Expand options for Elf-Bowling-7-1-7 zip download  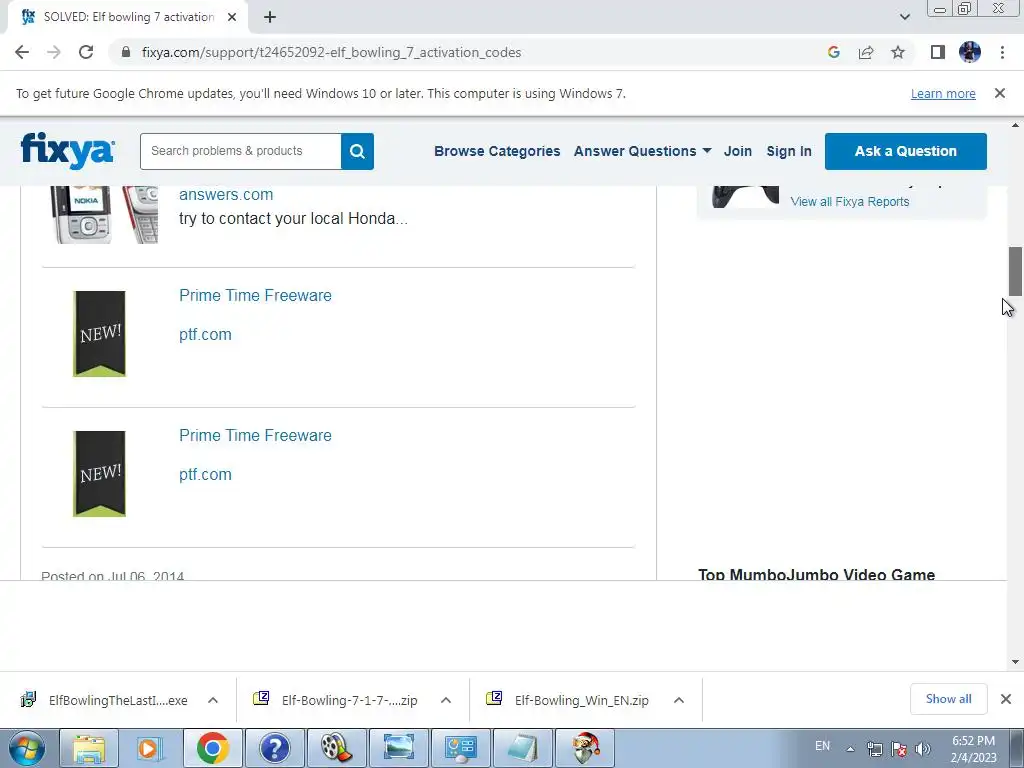[x=446, y=700]
